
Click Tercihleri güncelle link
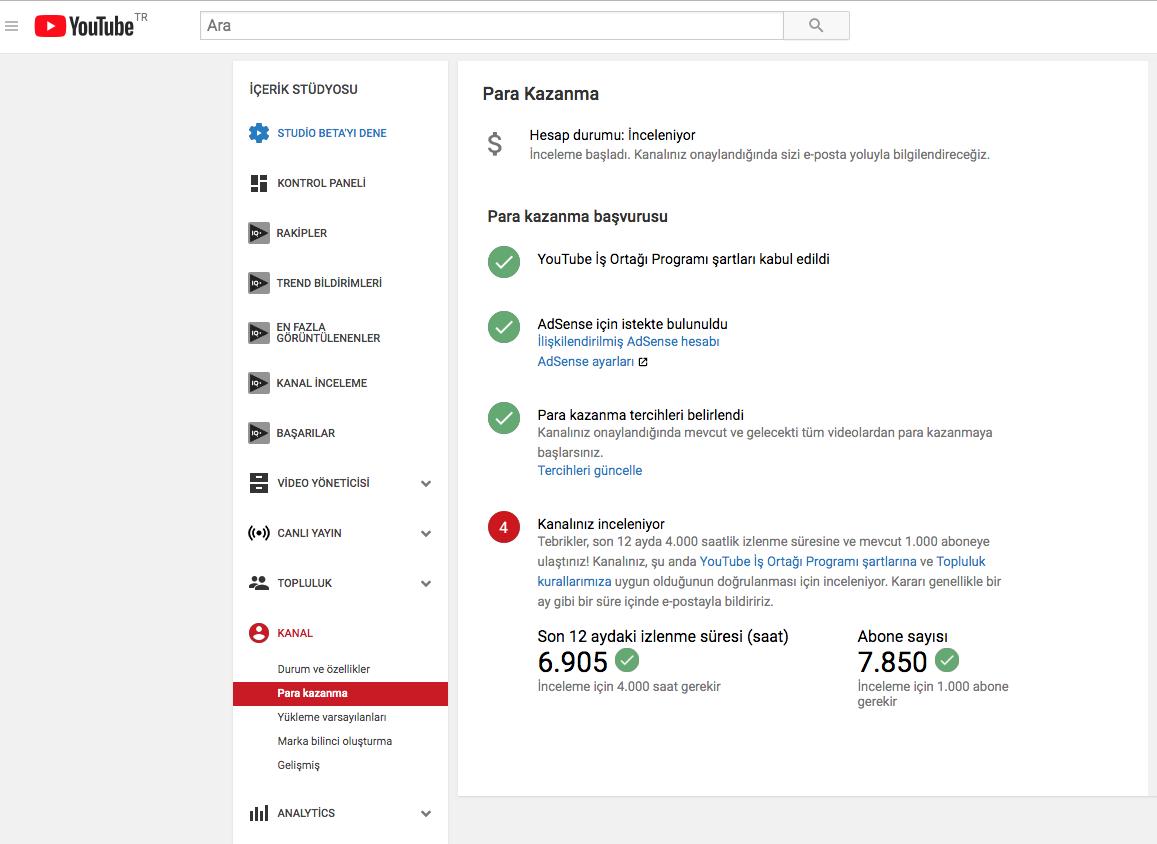590,471
